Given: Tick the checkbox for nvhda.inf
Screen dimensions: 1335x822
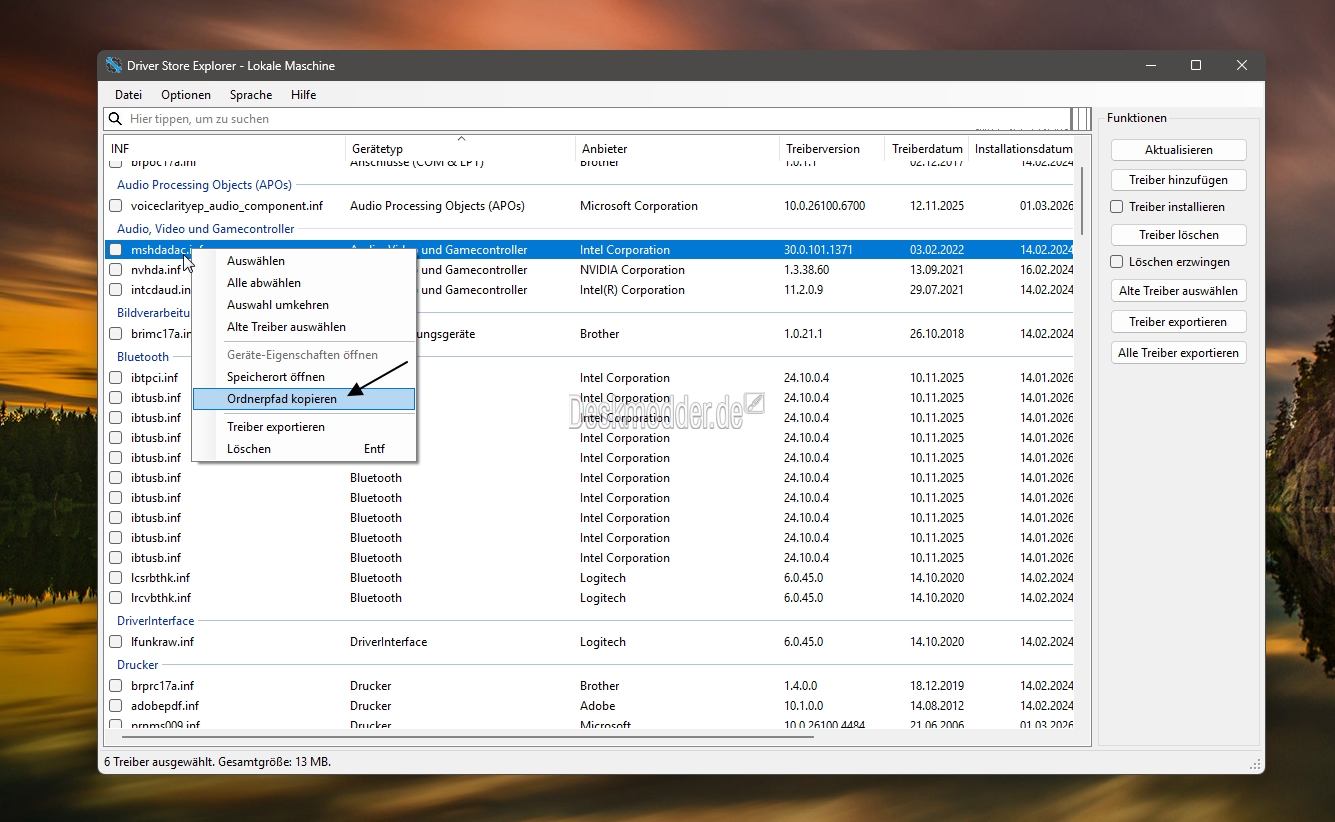Looking at the screenshot, I should click(x=116, y=270).
